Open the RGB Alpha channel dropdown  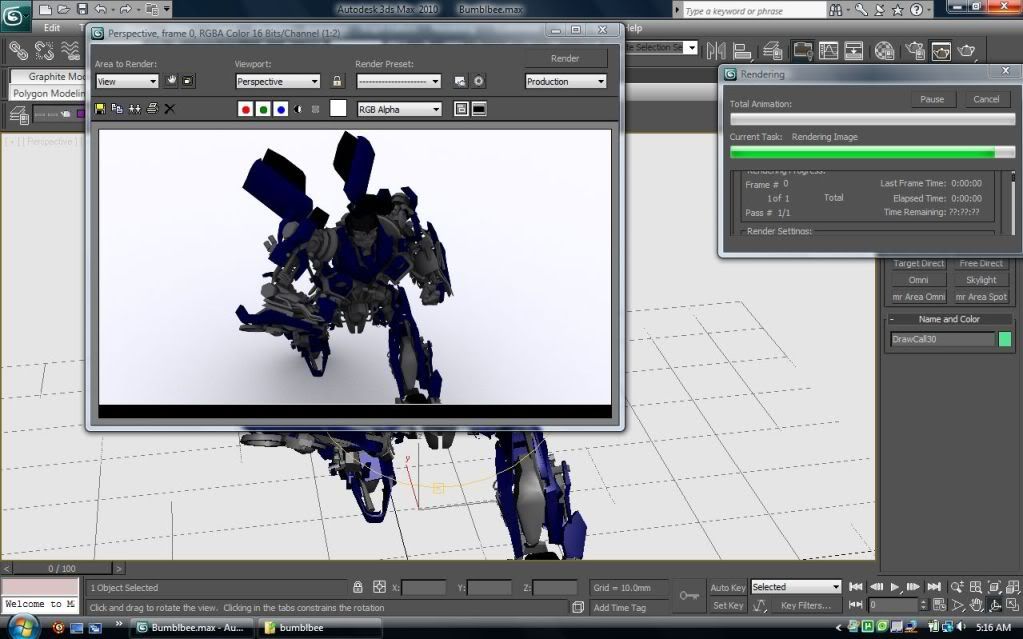click(x=399, y=109)
